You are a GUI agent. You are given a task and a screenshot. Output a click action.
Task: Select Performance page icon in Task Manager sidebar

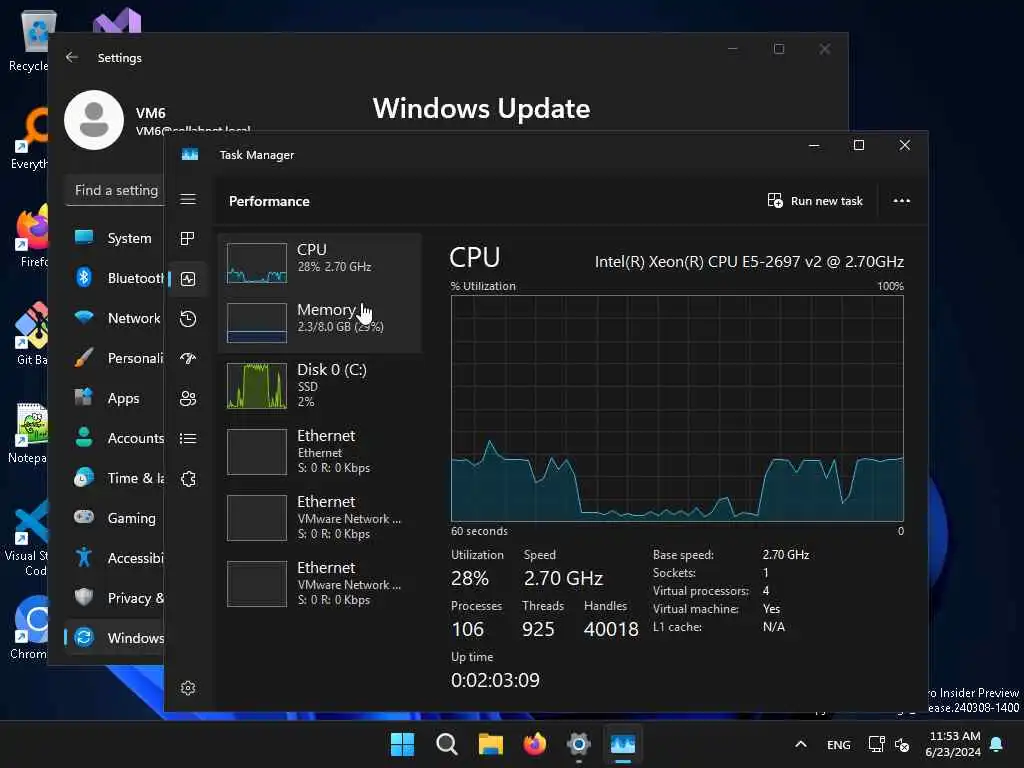coord(188,279)
